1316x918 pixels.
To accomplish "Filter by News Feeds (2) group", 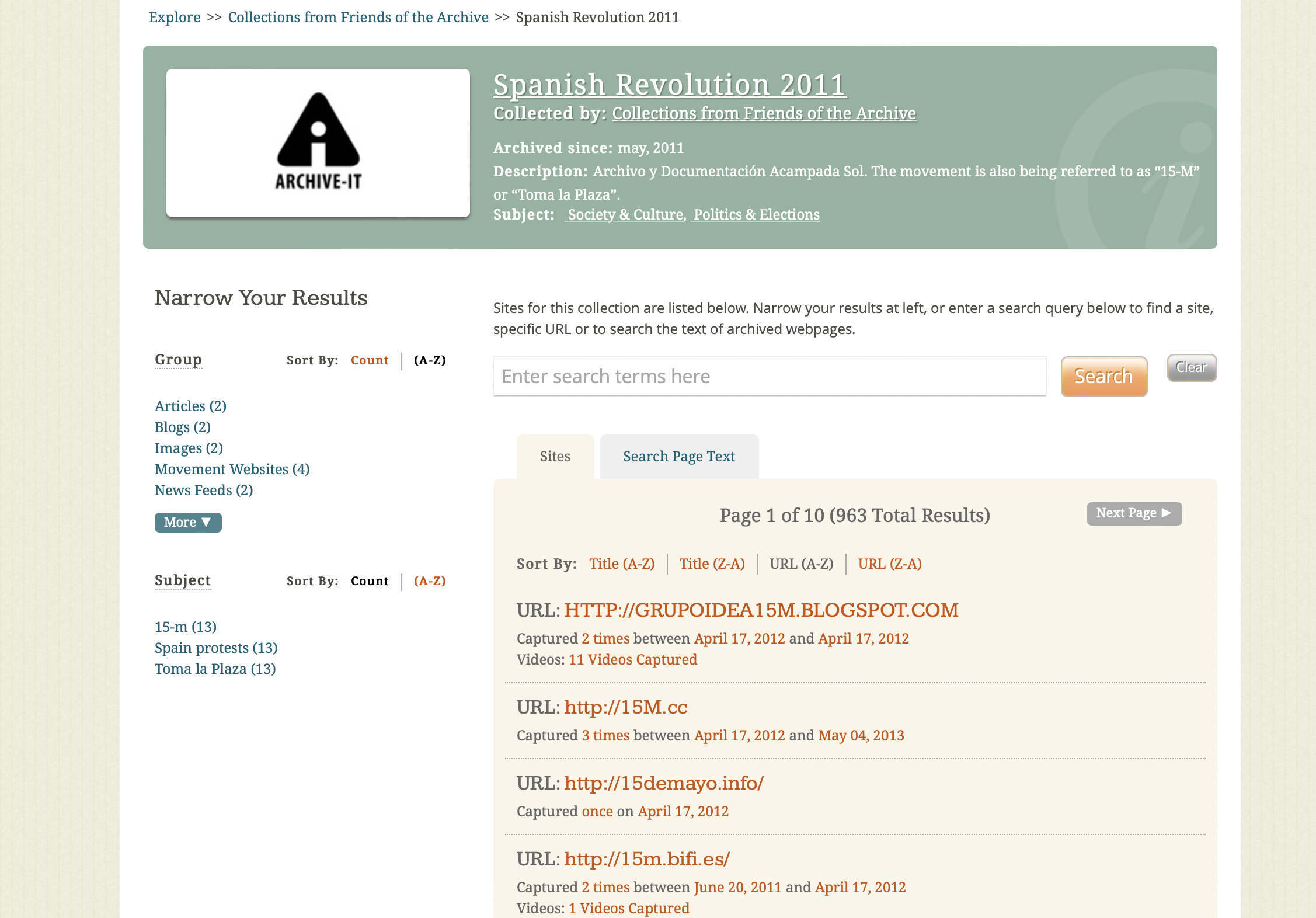I will [x=204, y=490].
